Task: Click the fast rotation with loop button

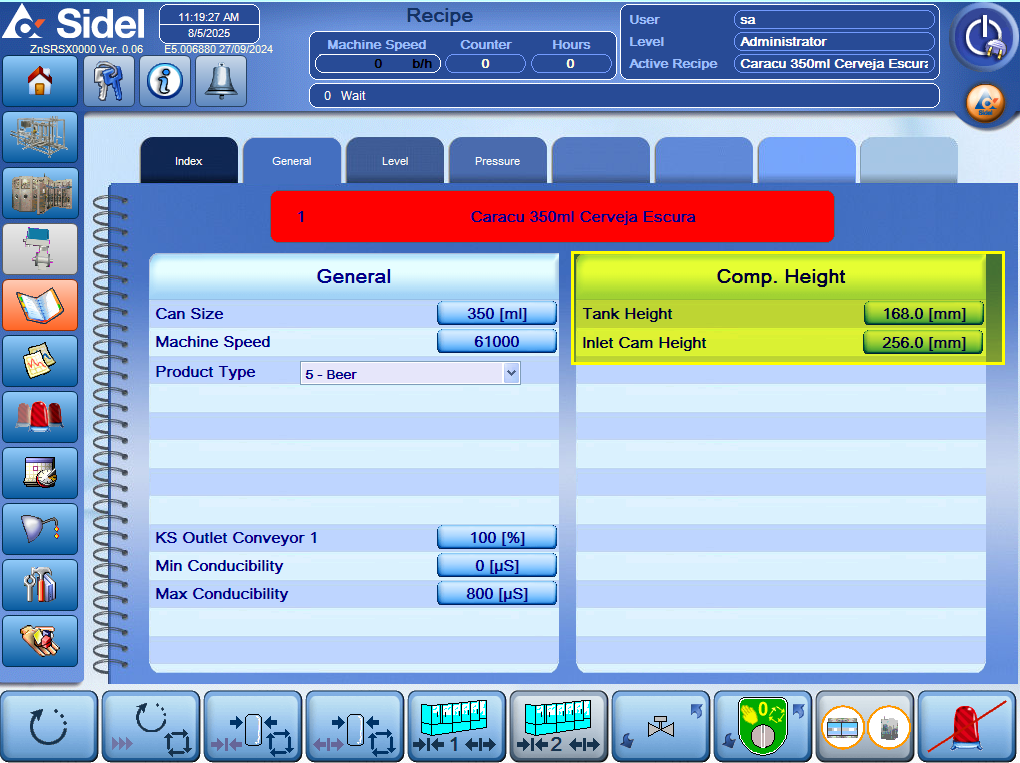Action: click(x=151, y=726)
